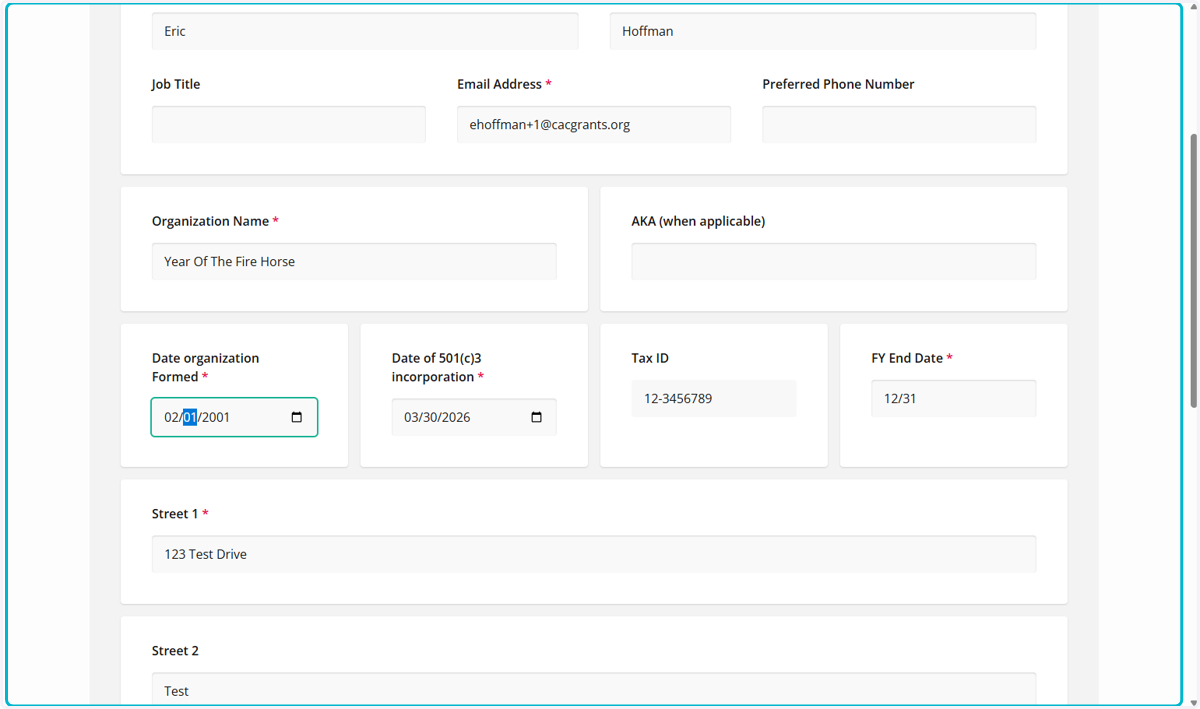This screenshot has height=709, width=1200.
Task: Click the scrollbar up arrow
Action: click(1192, 6)
